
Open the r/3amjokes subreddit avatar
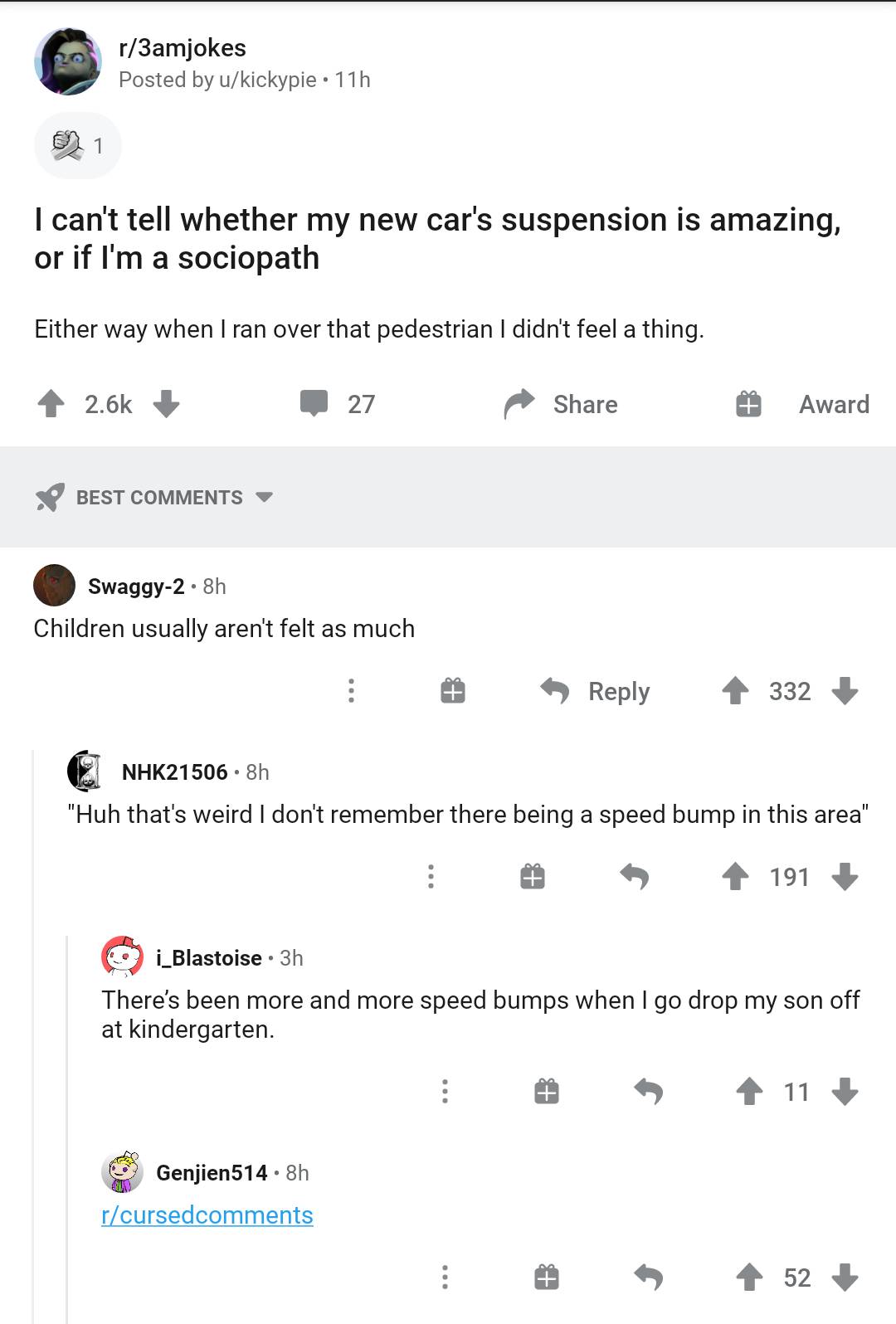67,62
